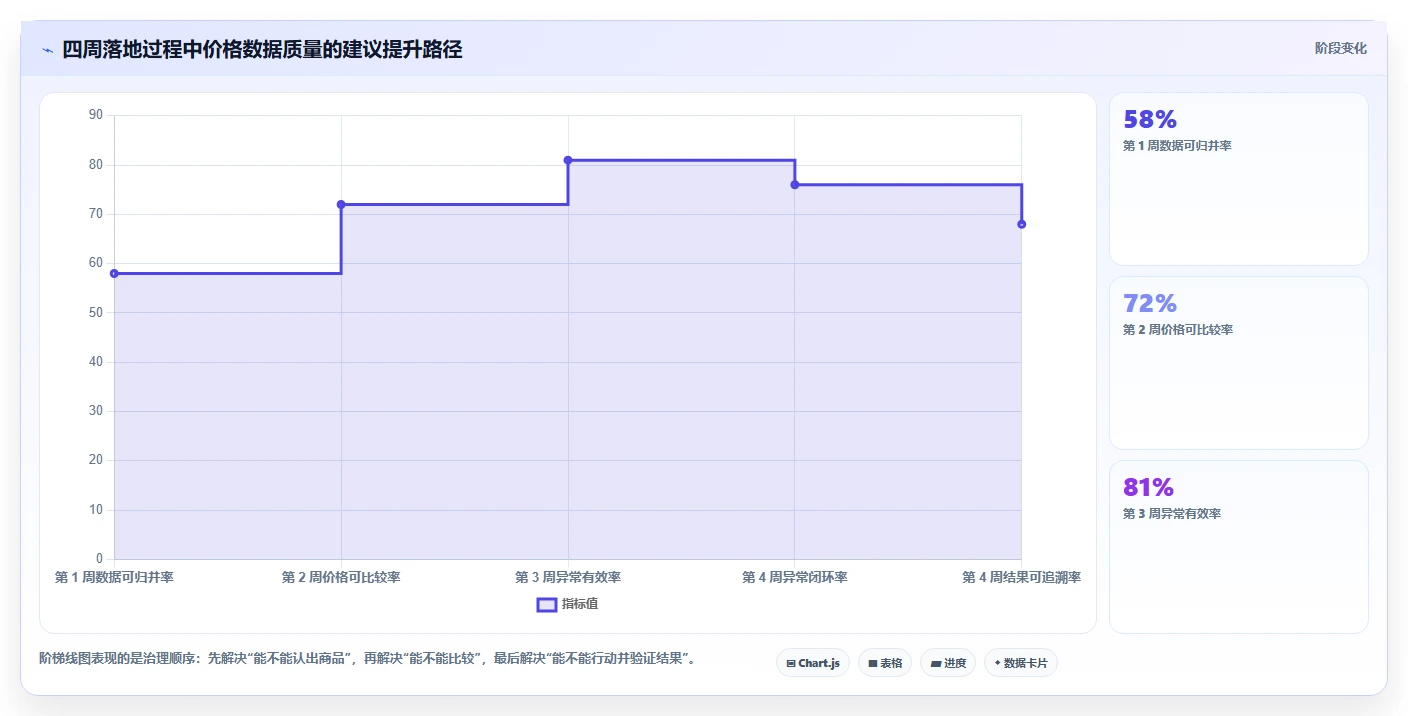
Task: Click the data point at value 58
Action: point(114,273)
